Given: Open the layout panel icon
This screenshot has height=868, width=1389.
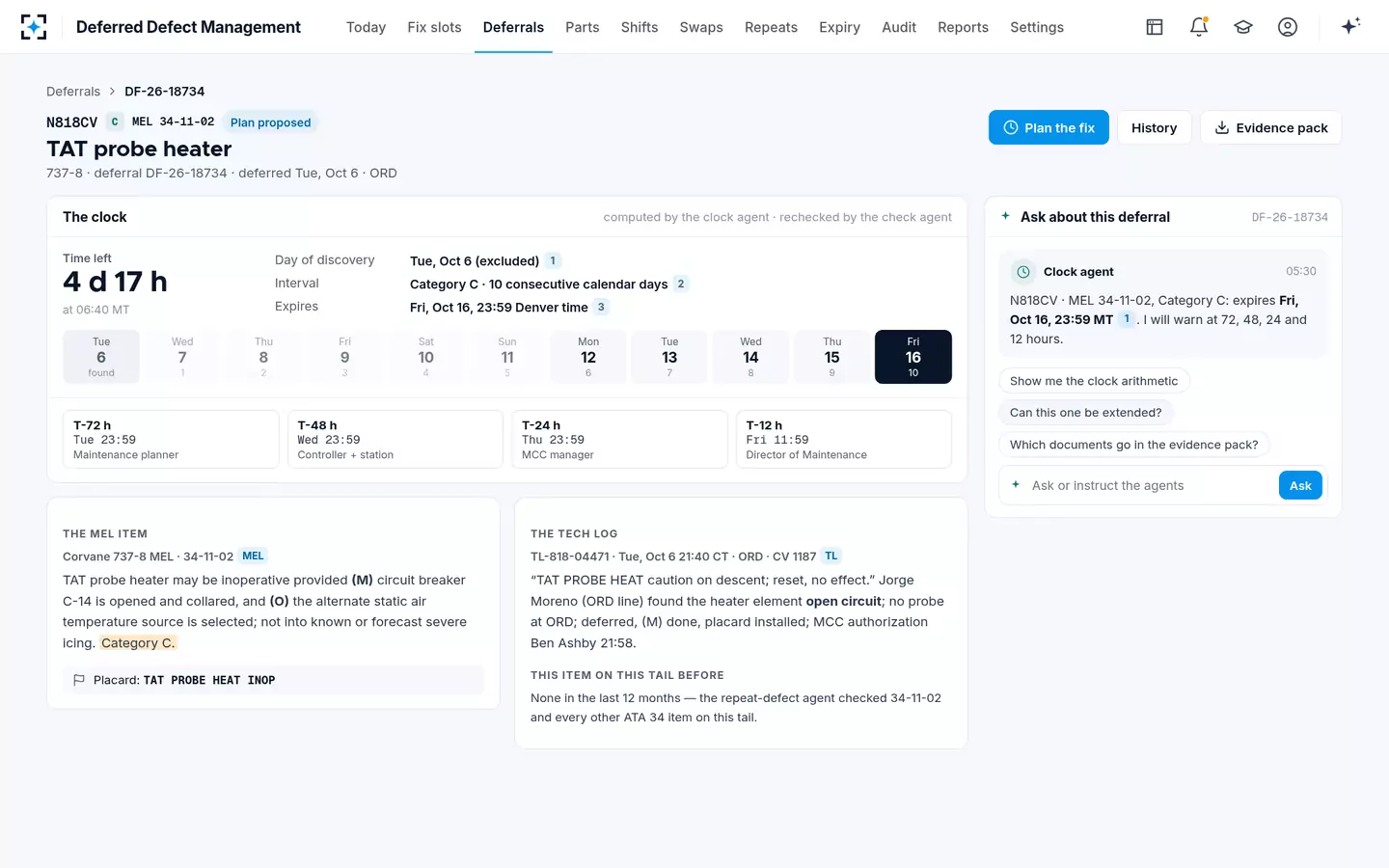Looking at the screenshot, I should 1155,27.
